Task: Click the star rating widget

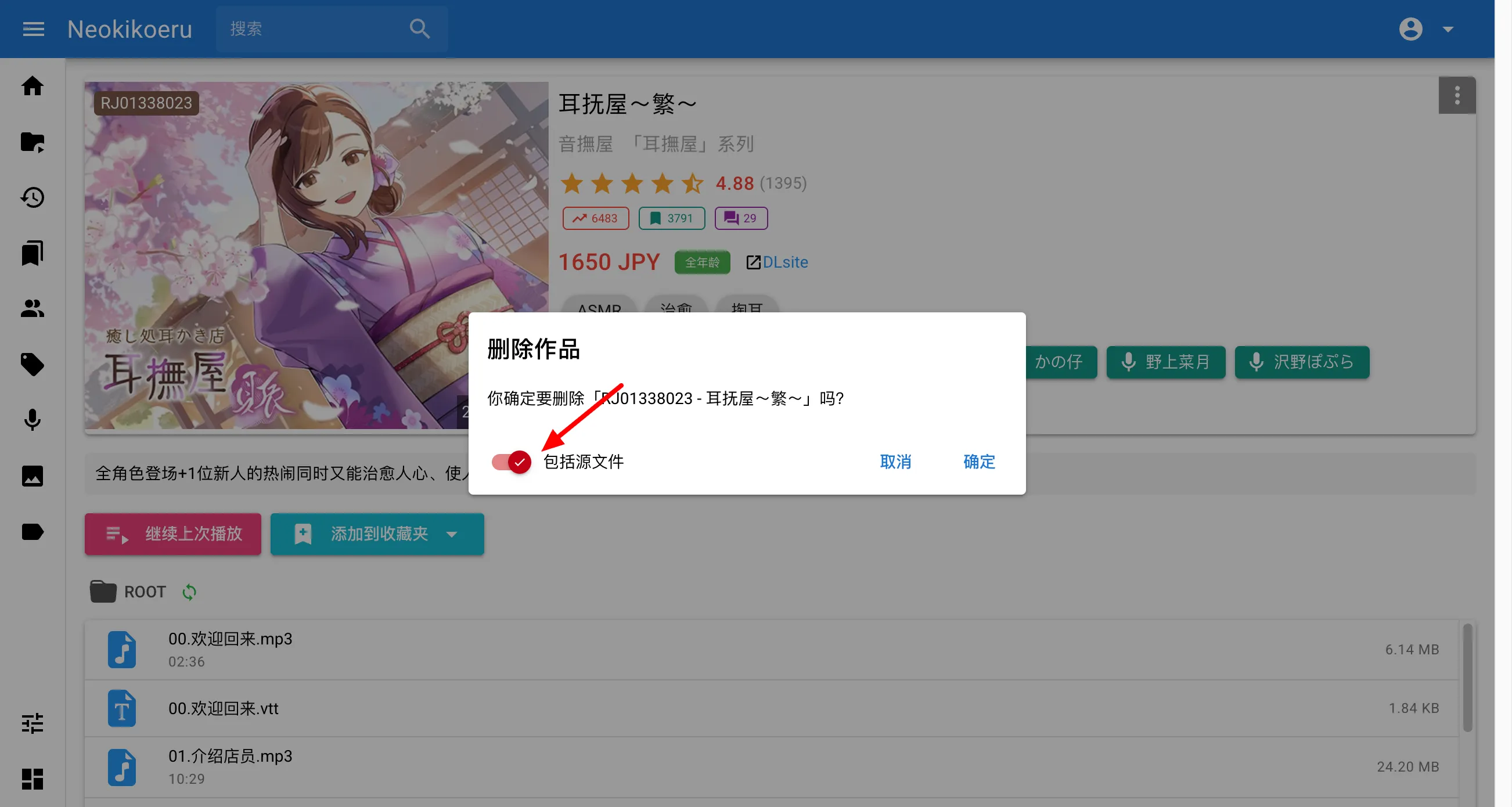Action: click(x=632, y=183)
